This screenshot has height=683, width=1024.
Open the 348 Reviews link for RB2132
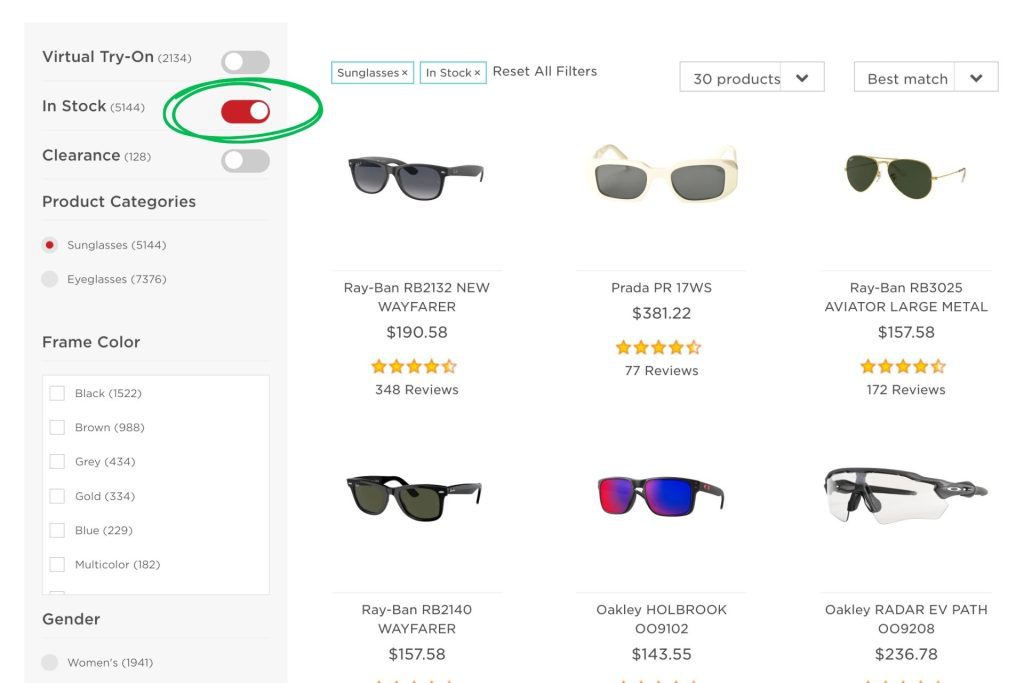[x=416, y=390]
